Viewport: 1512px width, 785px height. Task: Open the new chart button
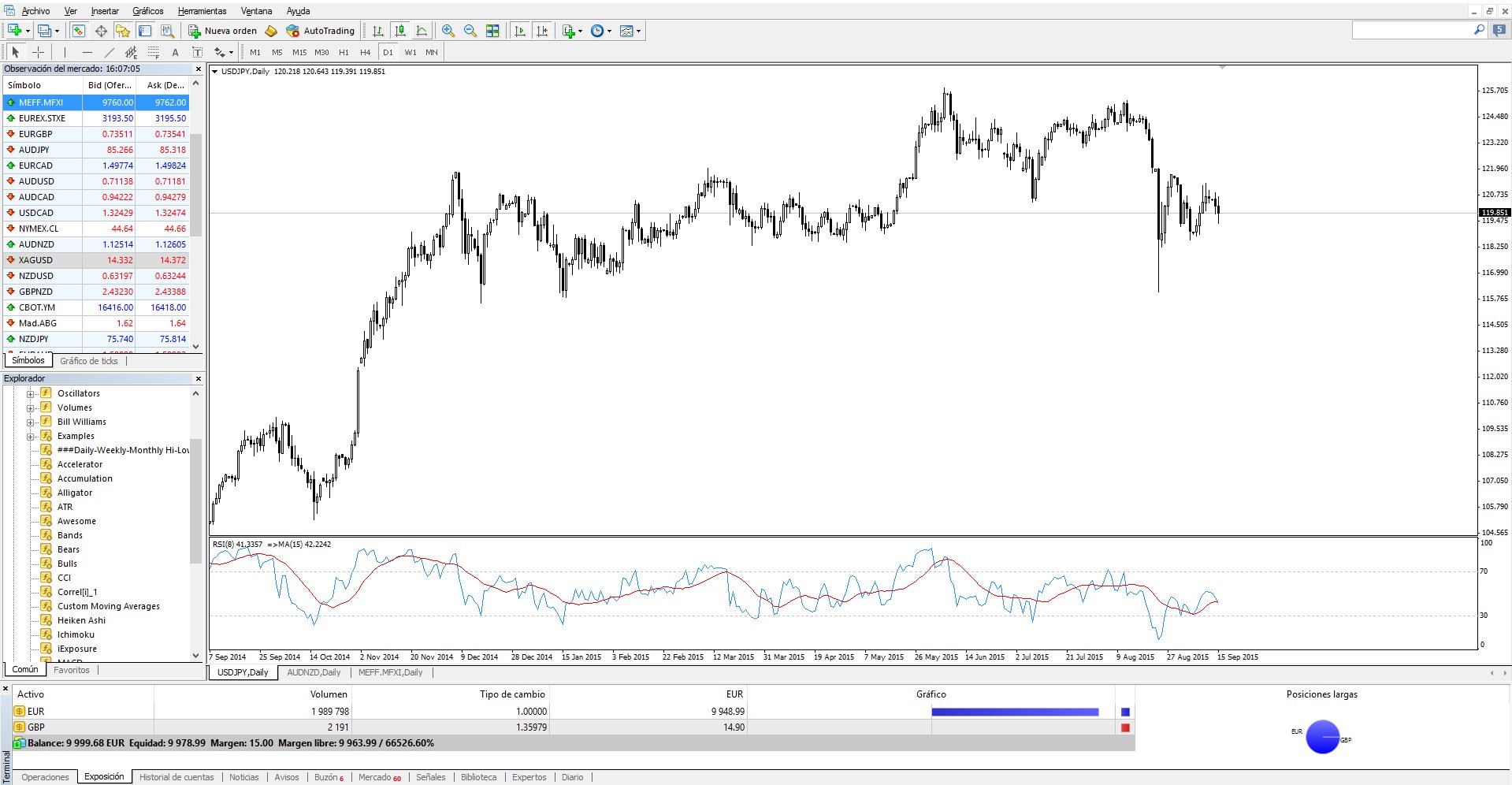coord(14,31)
